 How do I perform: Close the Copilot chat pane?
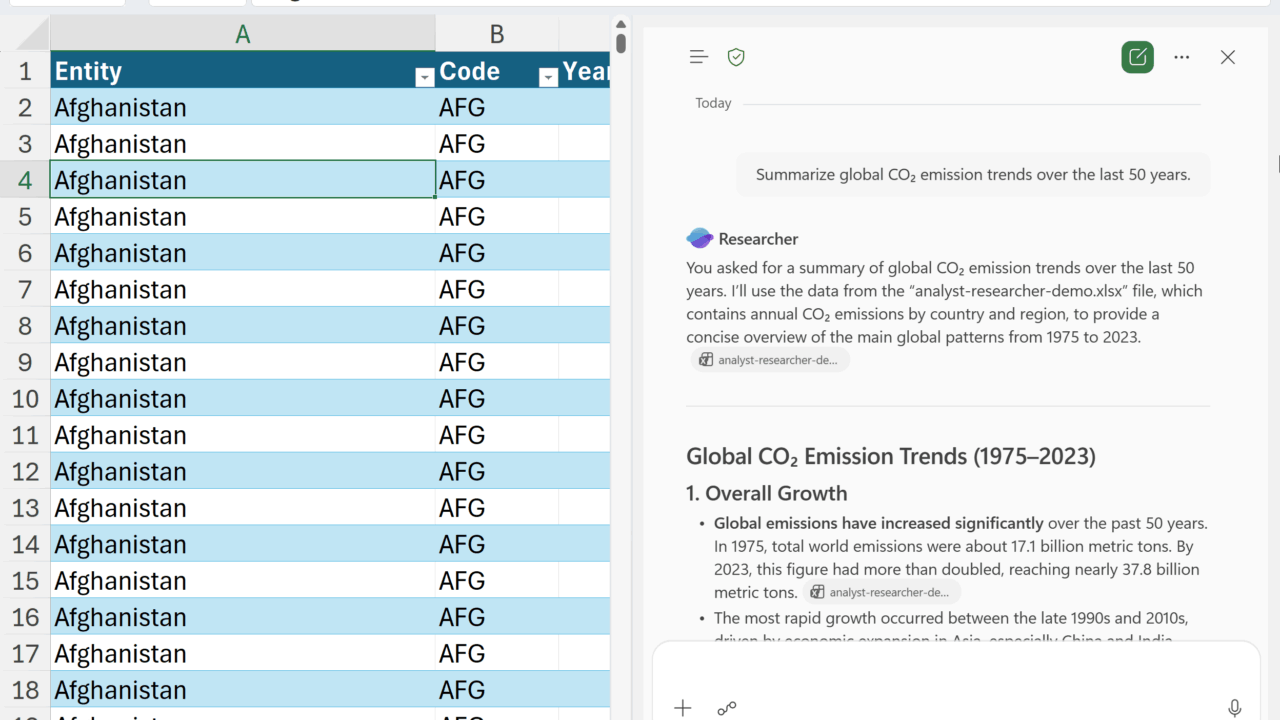click(1228, 57)
